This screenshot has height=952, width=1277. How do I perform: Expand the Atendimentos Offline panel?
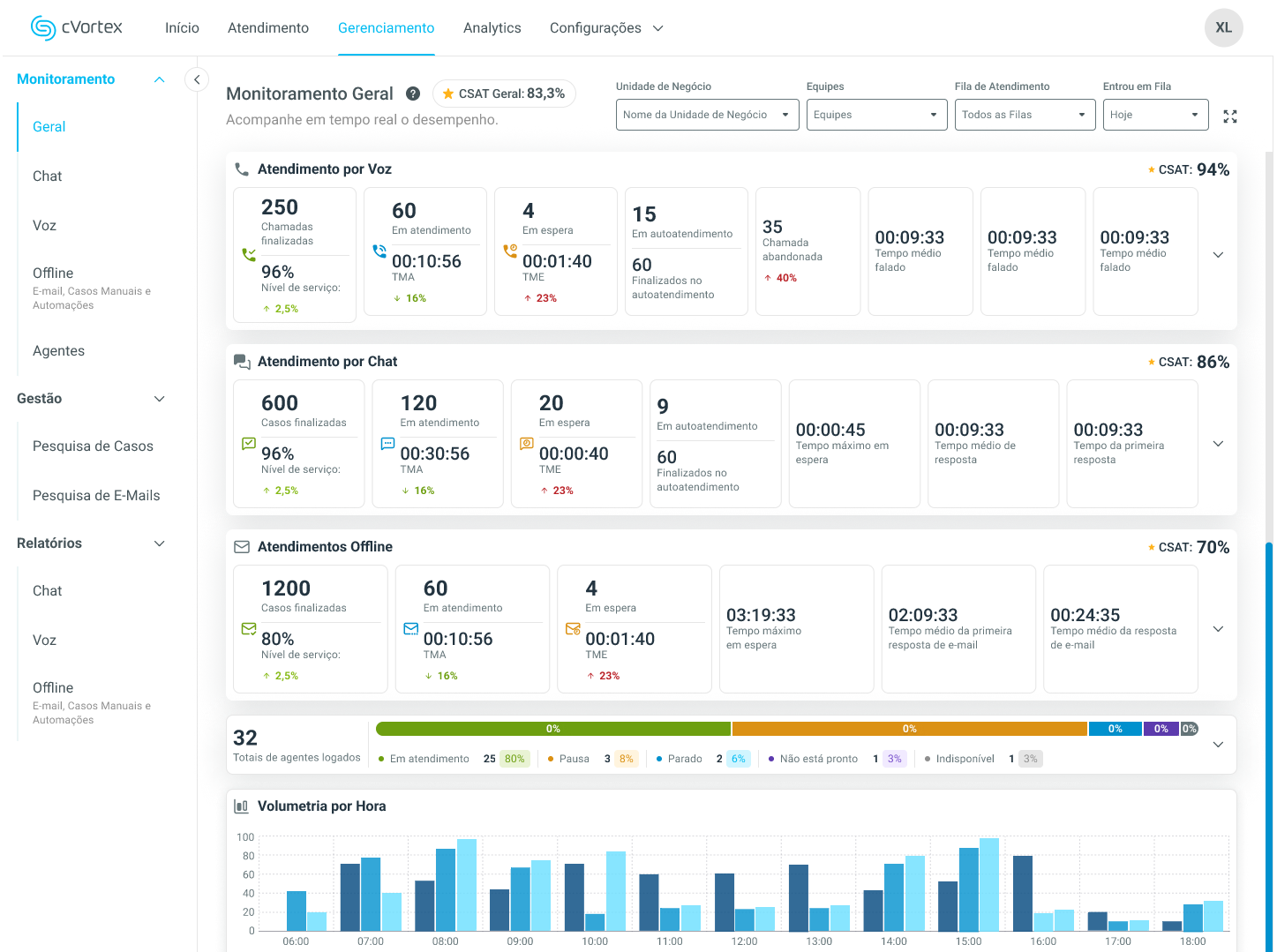tap(1218, 628)
